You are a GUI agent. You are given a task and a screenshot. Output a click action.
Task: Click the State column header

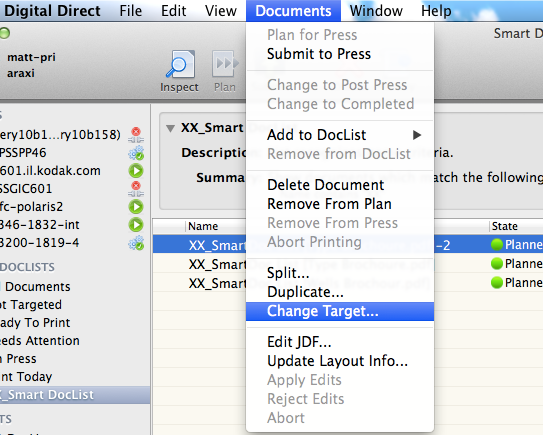505,226
